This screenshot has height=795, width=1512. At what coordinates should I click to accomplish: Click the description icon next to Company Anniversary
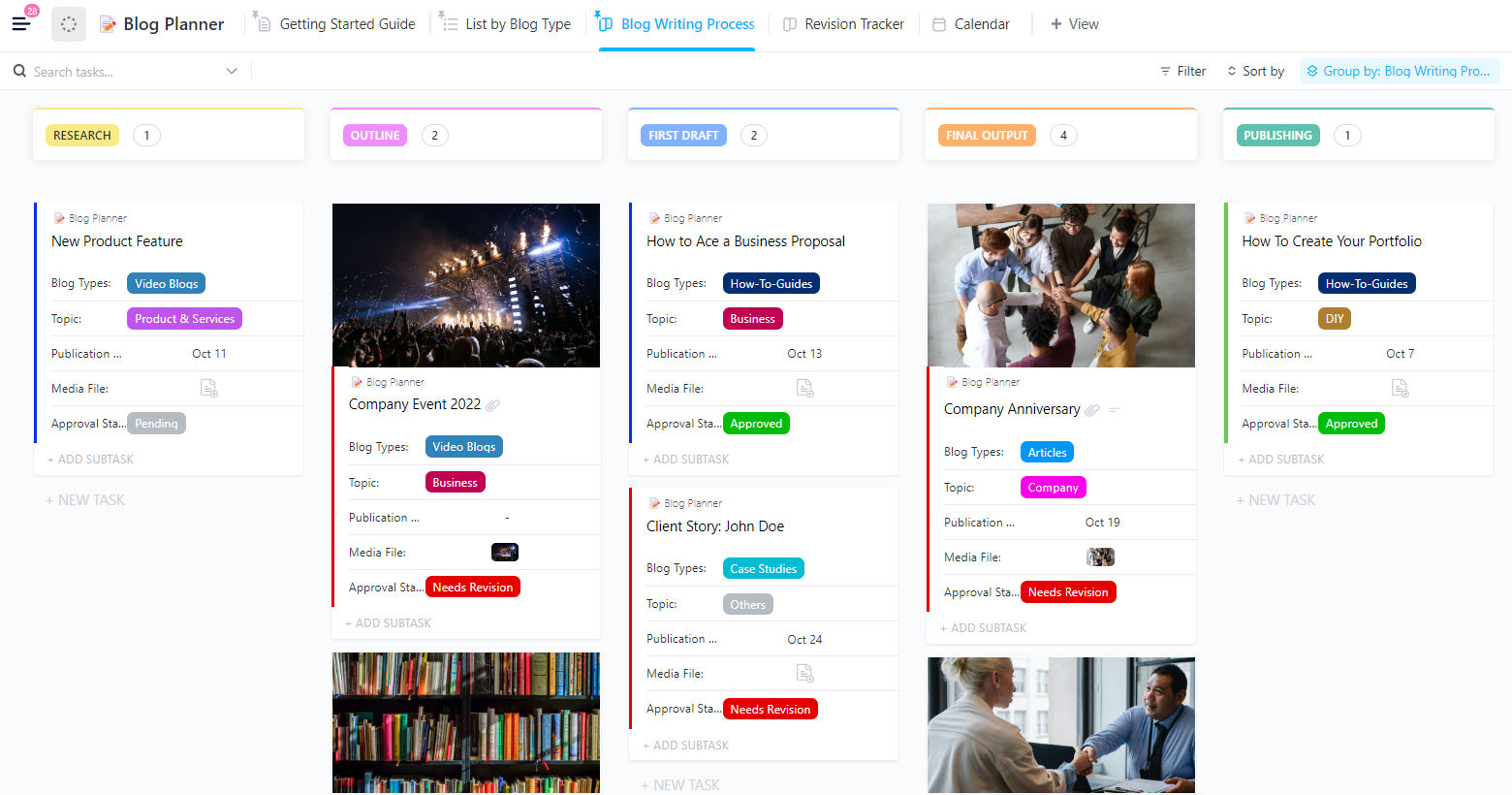pyautogui.click(x=1115, y=409)
